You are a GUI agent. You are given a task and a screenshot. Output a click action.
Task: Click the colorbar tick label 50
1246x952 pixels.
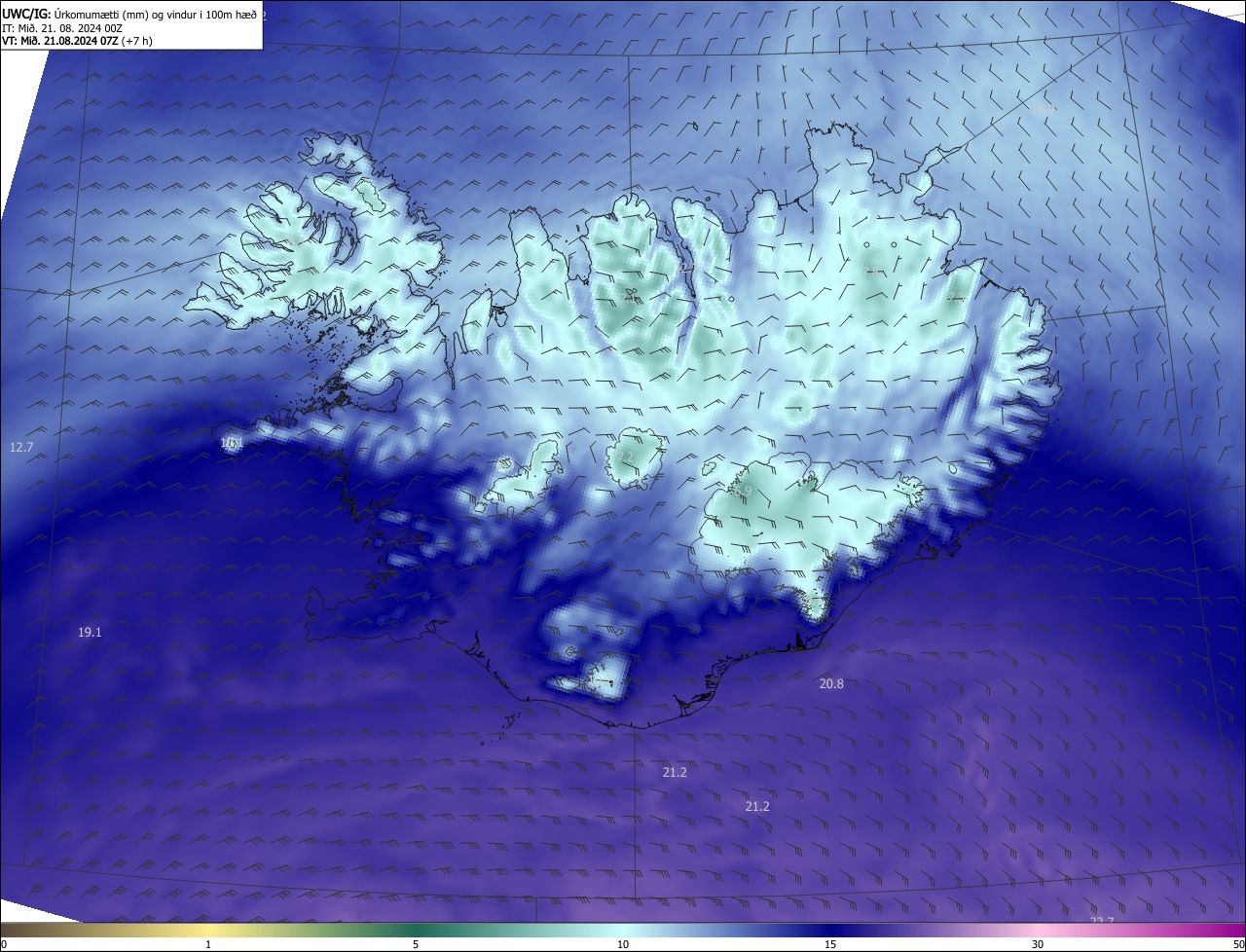[1238, 944]
